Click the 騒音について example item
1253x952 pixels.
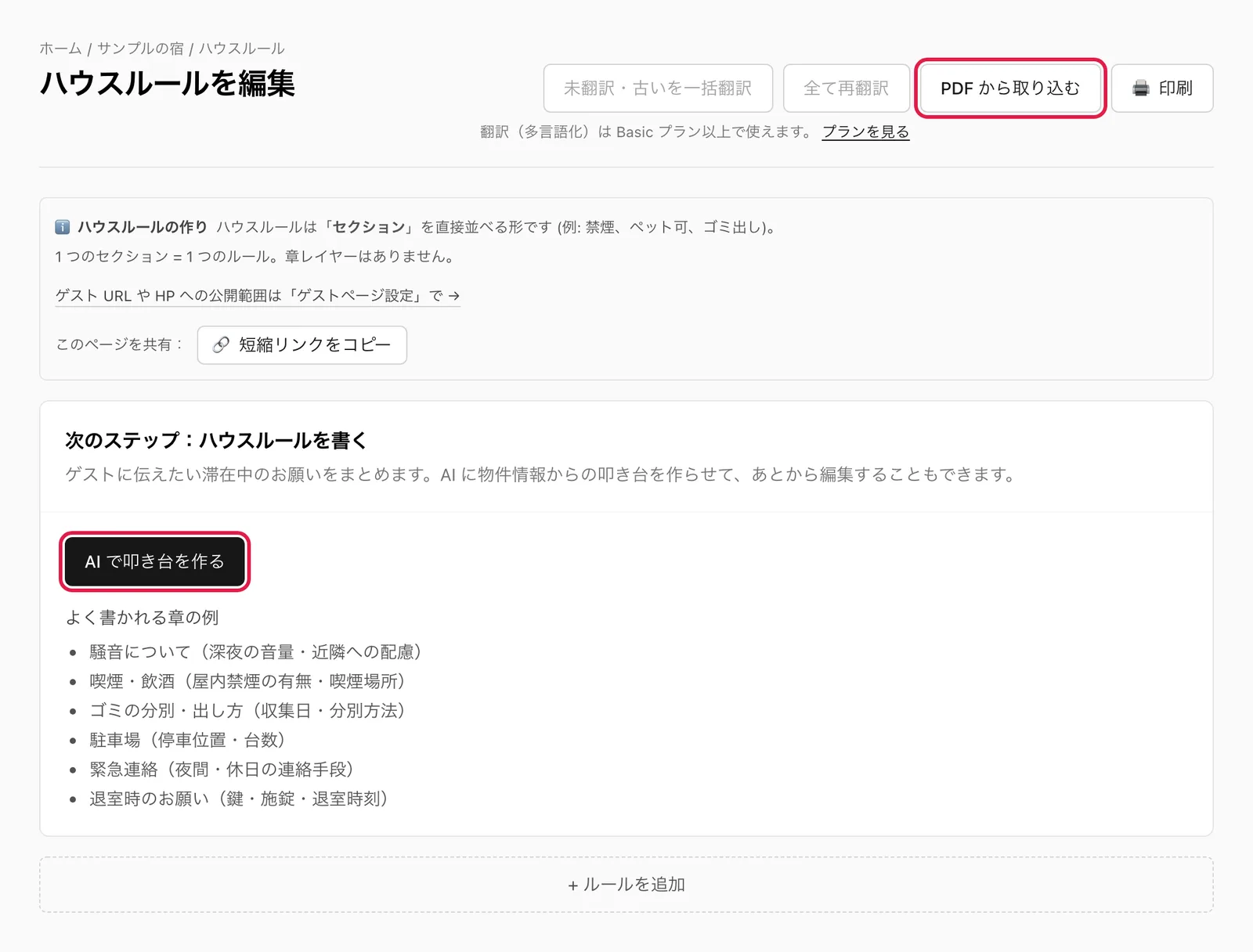(255, 652)
